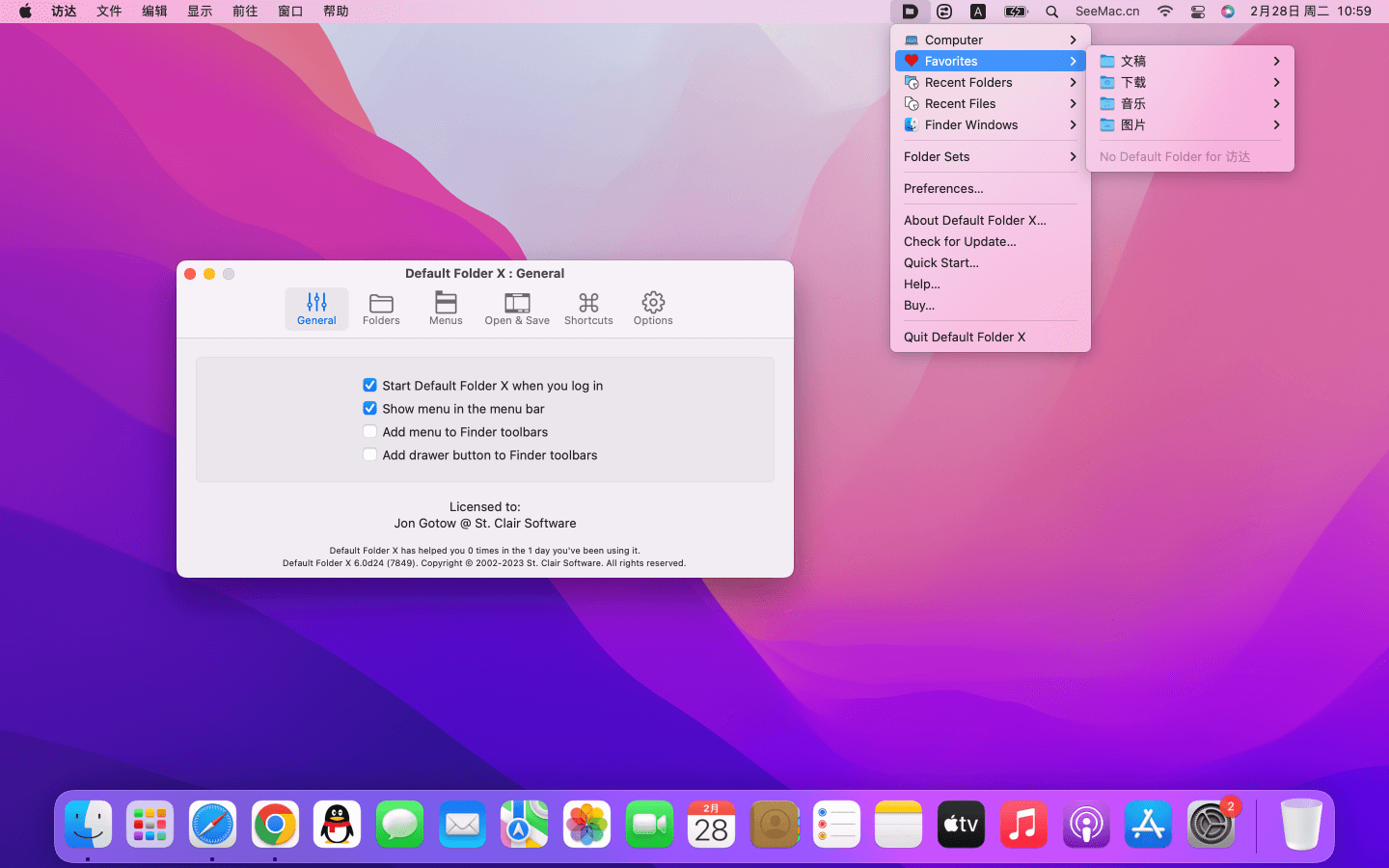Expand the Recent Files row chevron
1389x868 pixels.
pyautogui.click(x=1073, y=103)
